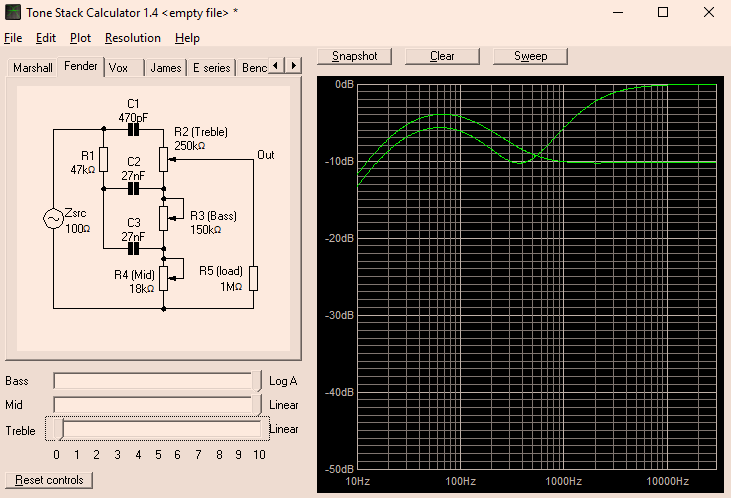Open the Resolution menu

[x=133, y=38]
